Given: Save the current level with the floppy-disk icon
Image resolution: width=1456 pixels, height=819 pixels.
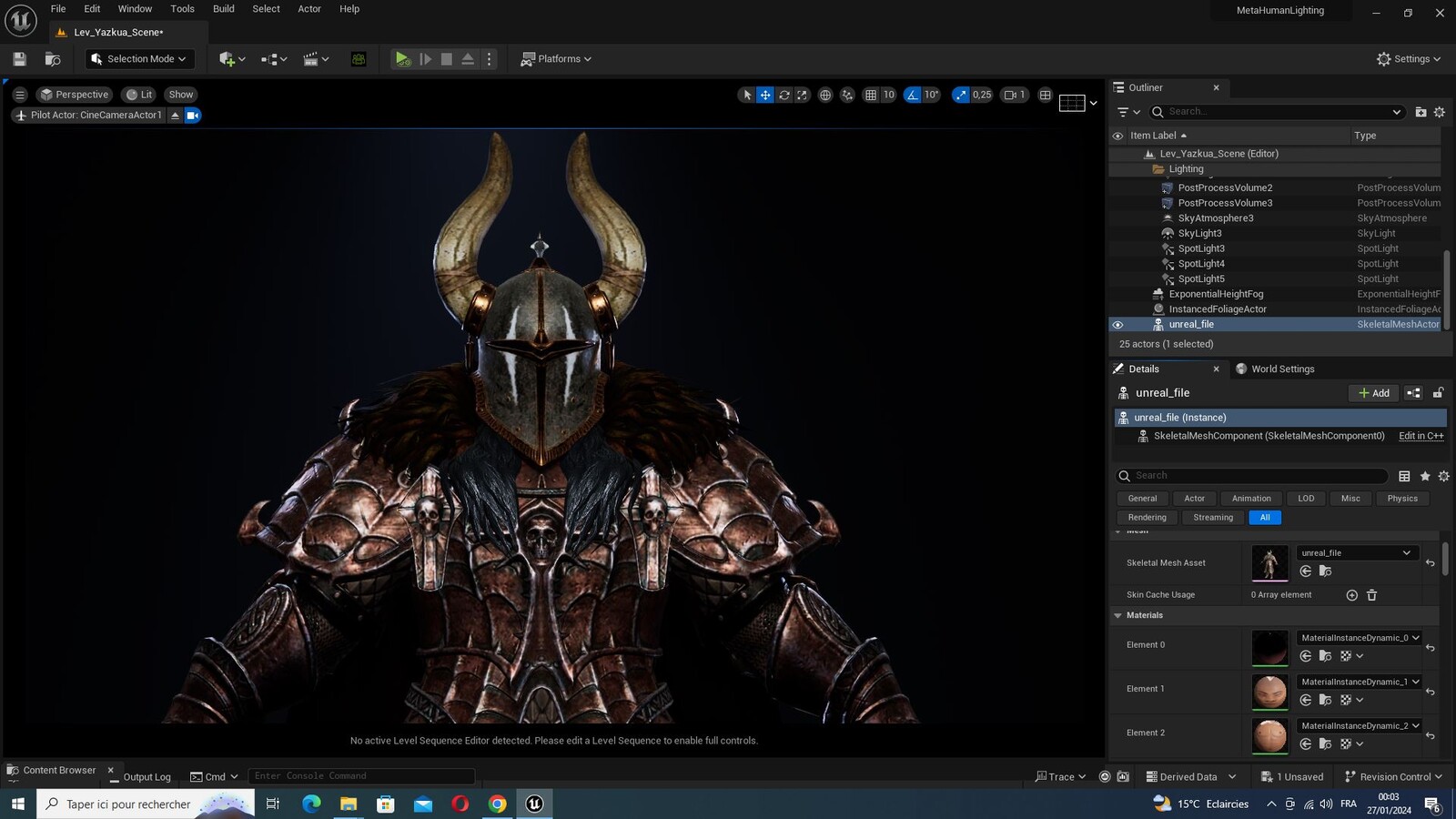Looking at the screenshot, I should [x=20, y=59].
